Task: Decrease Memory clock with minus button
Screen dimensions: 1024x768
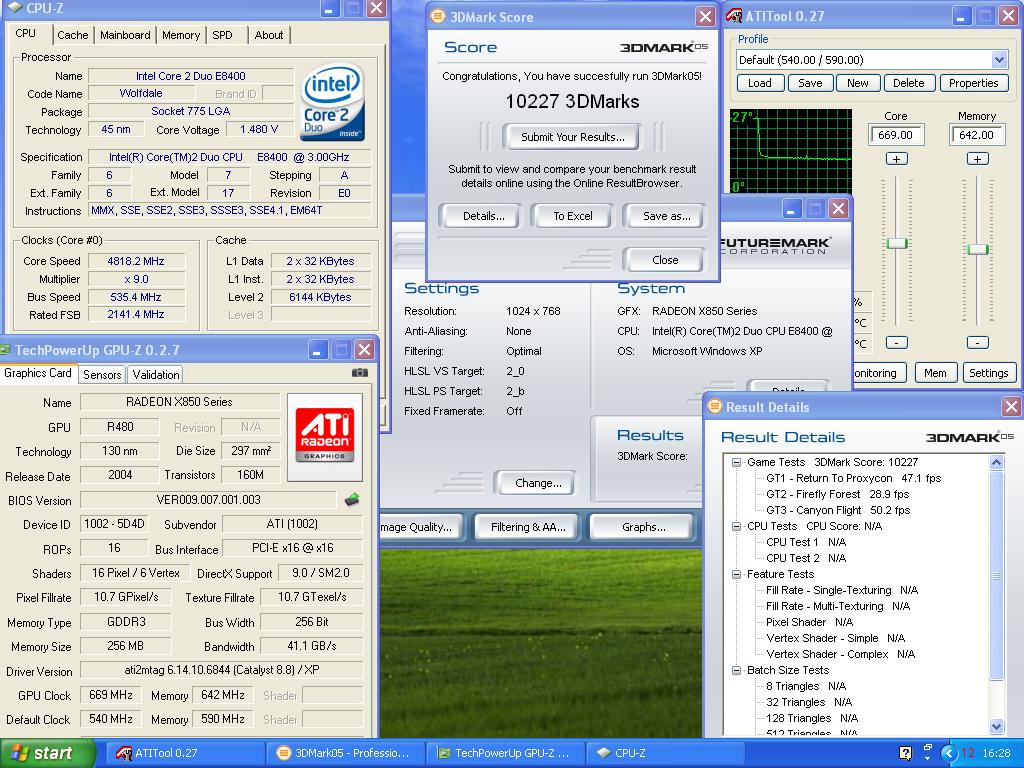Action: [x=977, y=342]
